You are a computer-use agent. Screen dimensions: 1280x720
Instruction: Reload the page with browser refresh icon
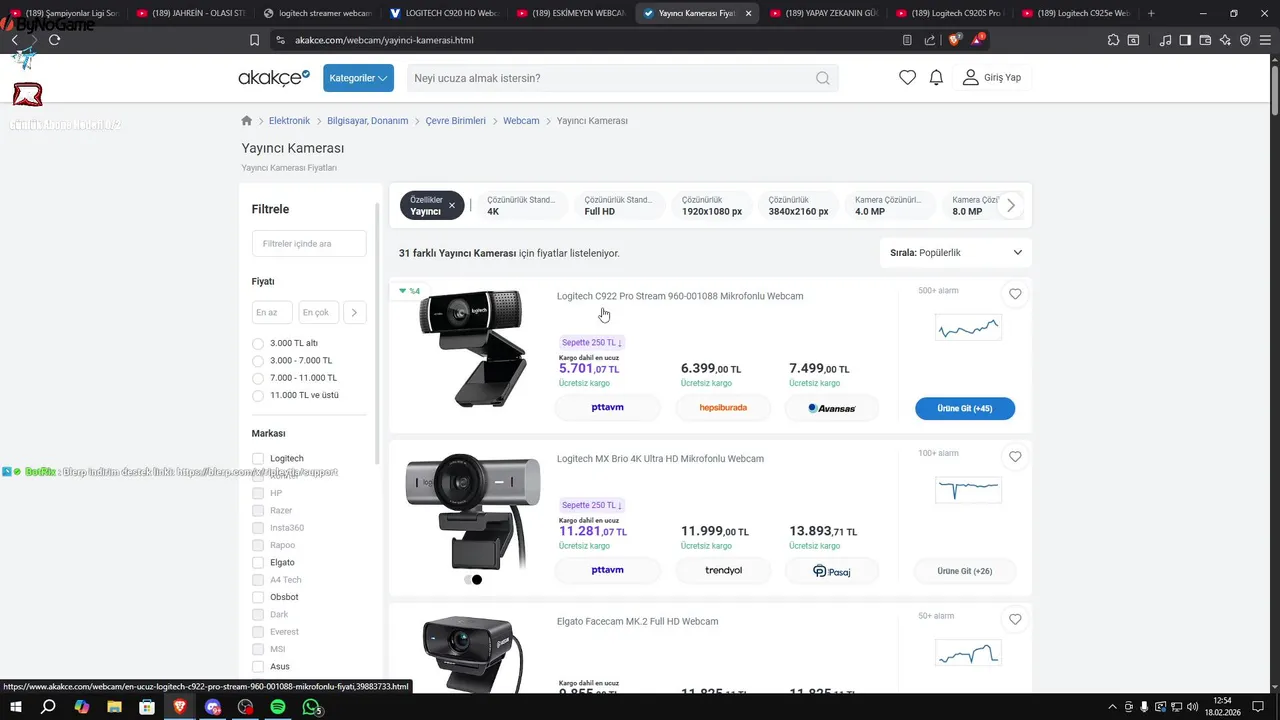[x=54, y=40]
